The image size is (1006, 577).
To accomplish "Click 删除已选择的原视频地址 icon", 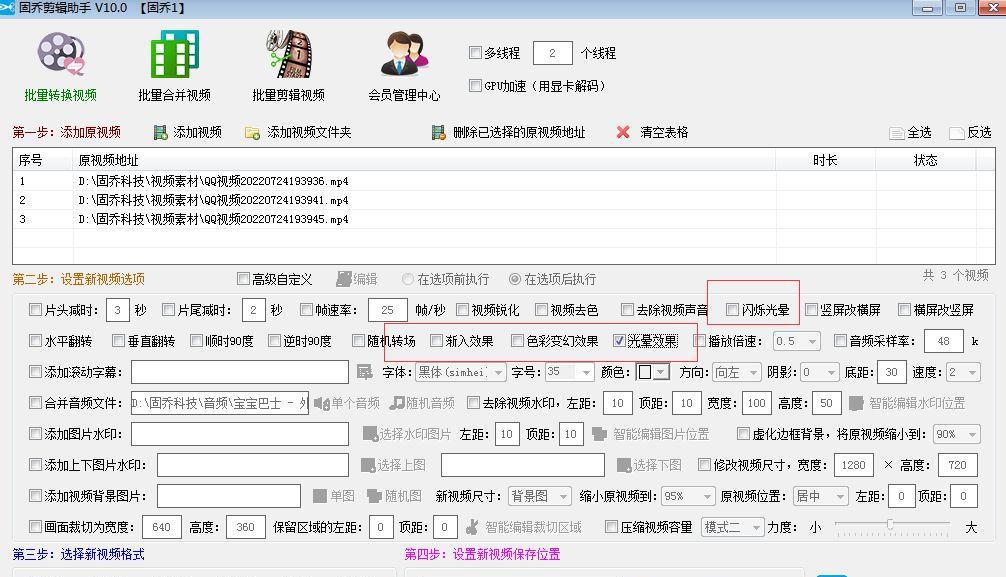I will click(x=437, y=133).
